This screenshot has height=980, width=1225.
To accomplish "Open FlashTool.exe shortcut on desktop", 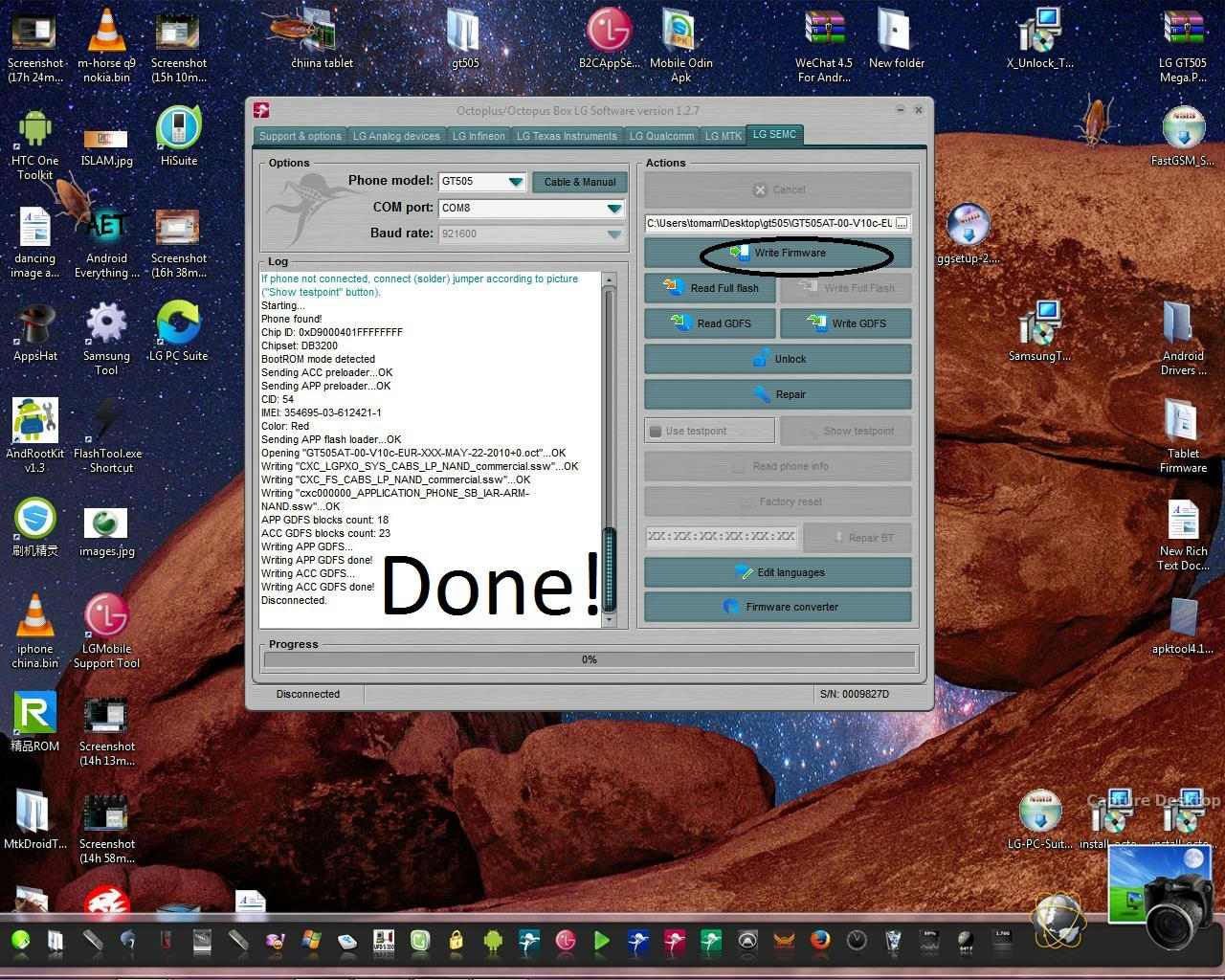I will (x=107, y=434).
